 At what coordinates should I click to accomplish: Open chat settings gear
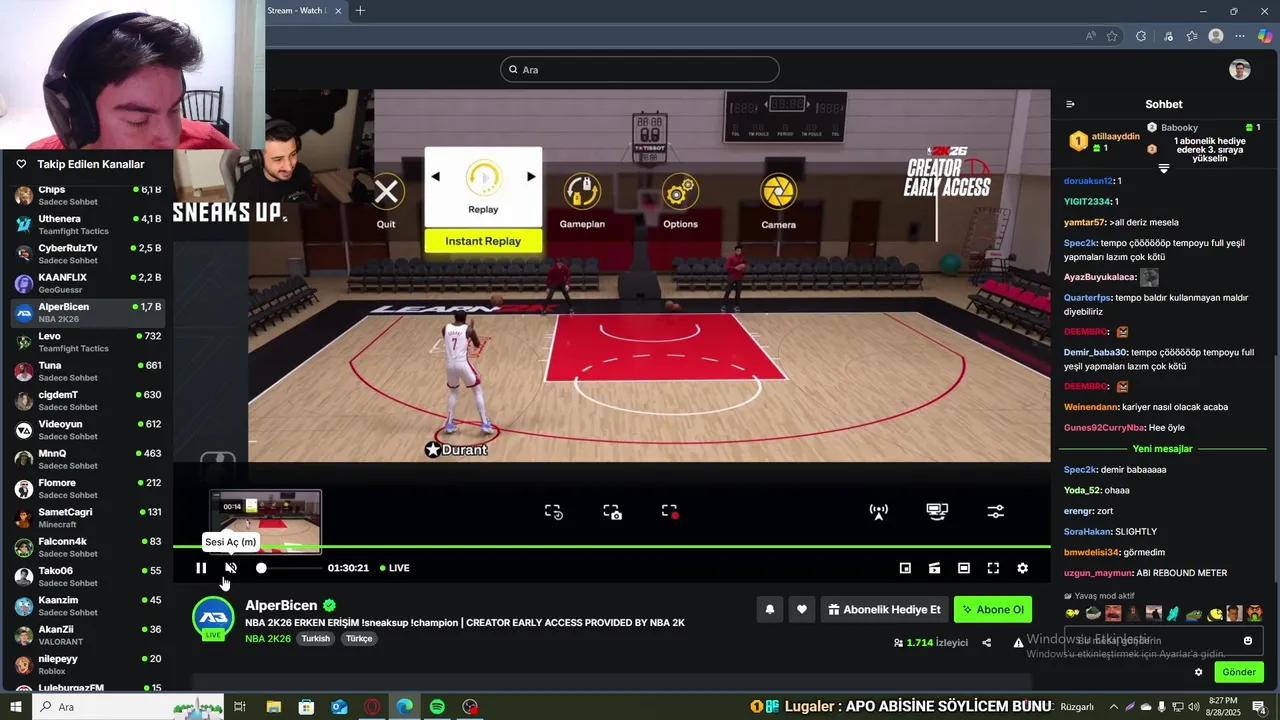coord(1199,672)
